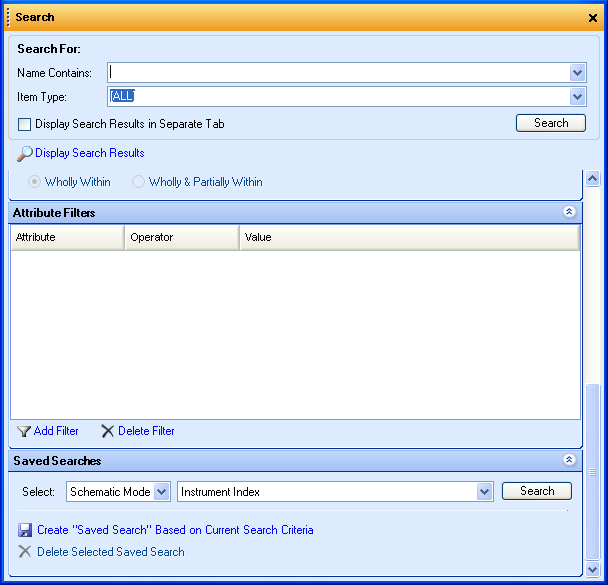608x585 pixels.
Task: Click the floppy disk Create Saved Search icon
Action: (x=25, y=530)
